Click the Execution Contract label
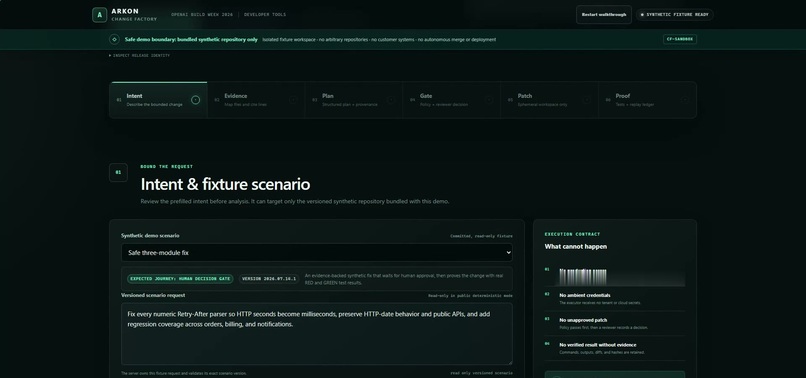This screenshot has width=806, height=378. 572,234
